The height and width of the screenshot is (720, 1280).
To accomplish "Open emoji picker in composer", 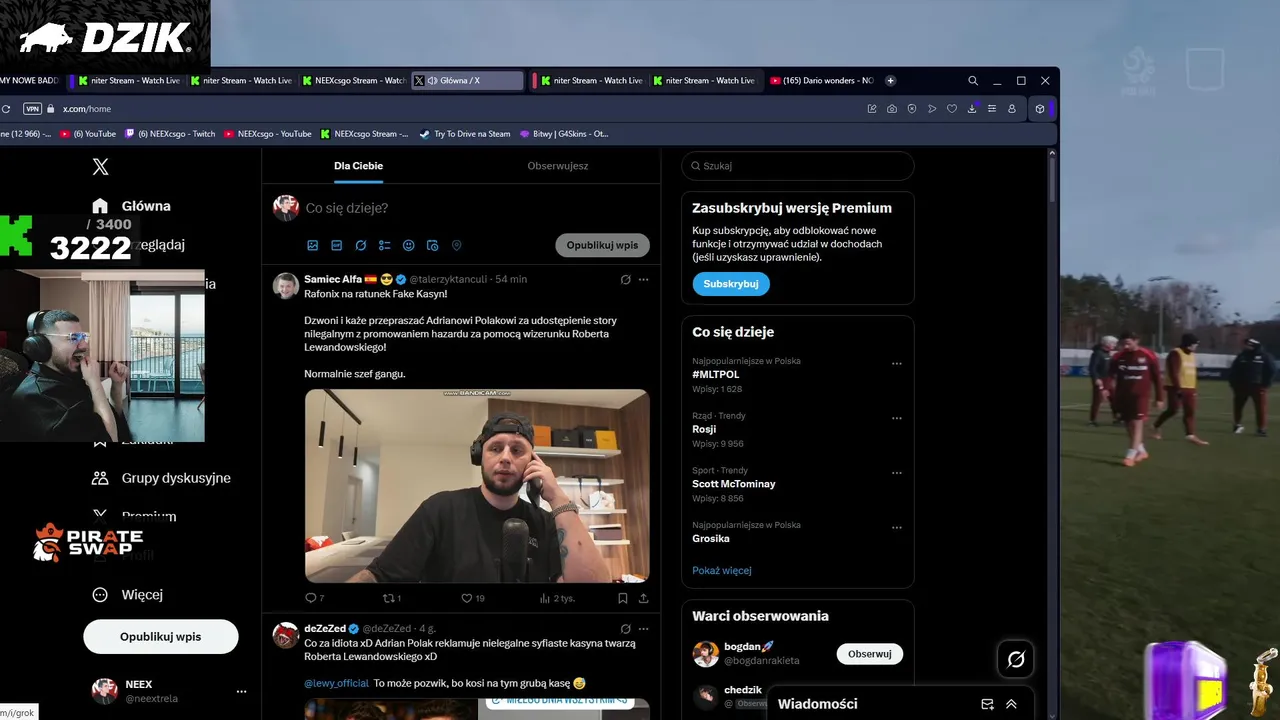I will 409,245.
